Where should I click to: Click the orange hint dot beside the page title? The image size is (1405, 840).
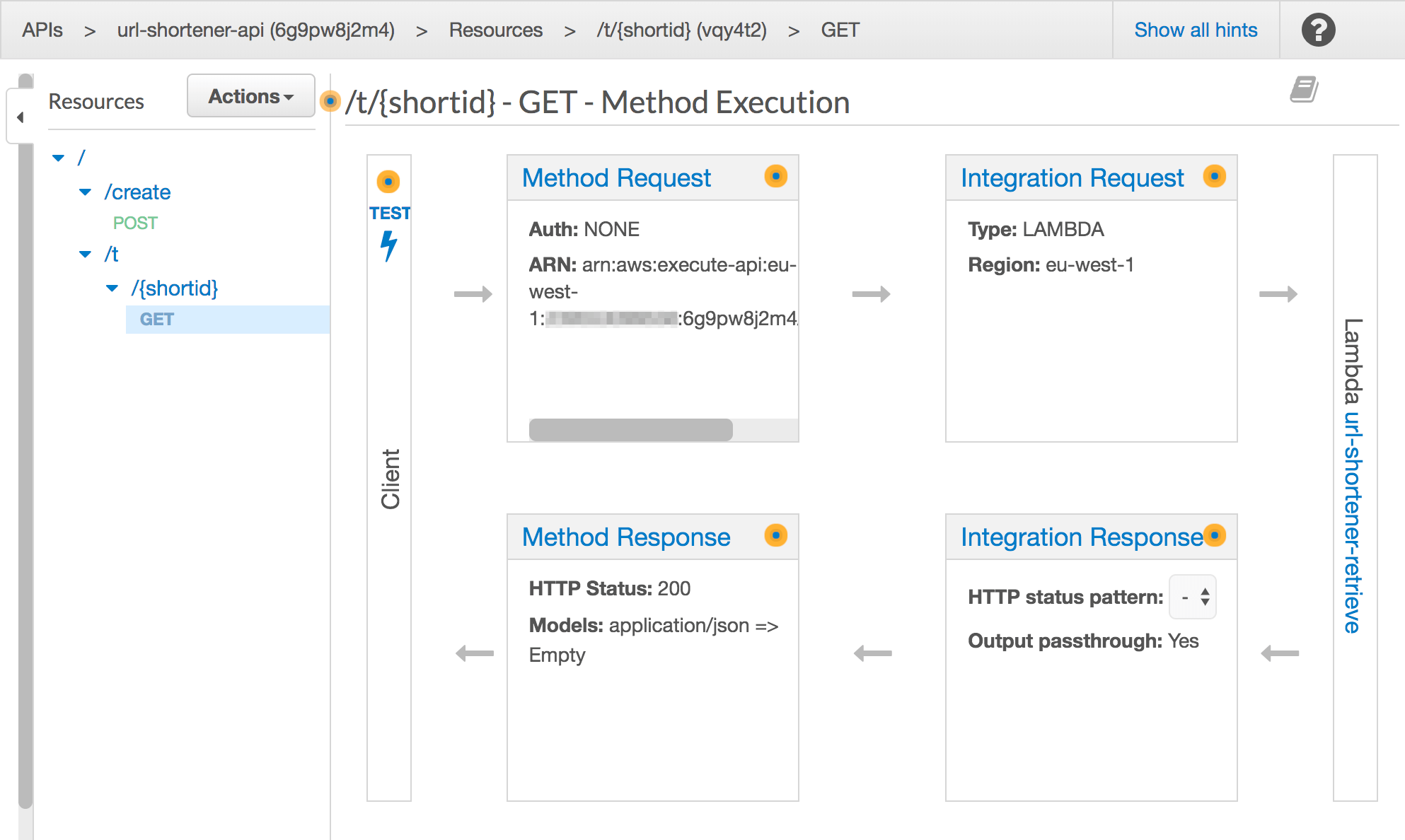[330, 101]
